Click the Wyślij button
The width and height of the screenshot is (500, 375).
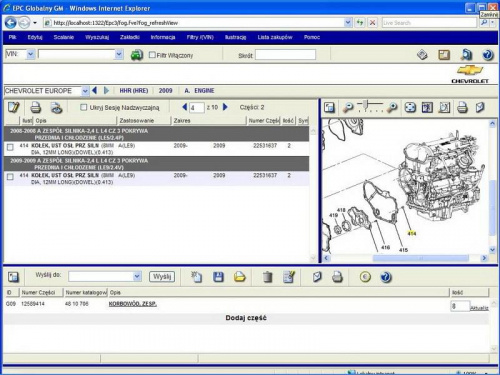[162, 276]
